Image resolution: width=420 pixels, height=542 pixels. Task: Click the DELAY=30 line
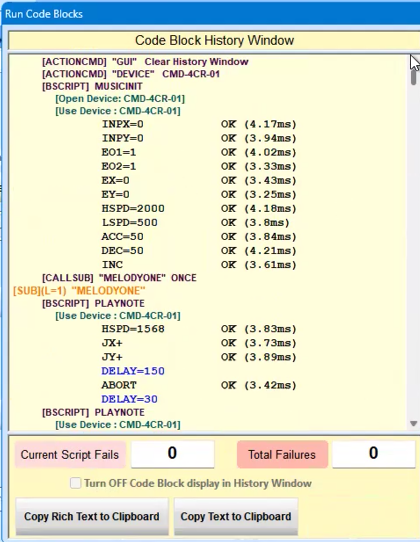[130, 399]
